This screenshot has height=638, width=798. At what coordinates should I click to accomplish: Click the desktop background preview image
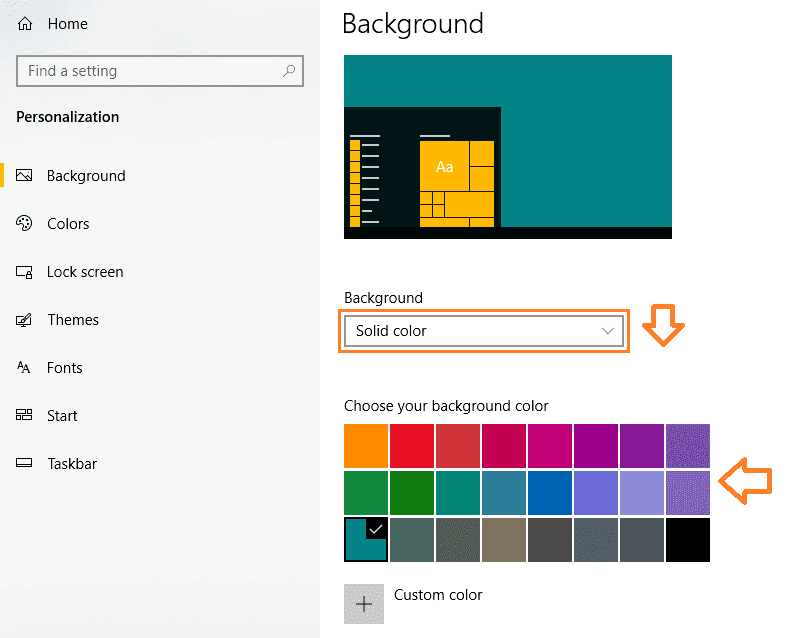click(508, 147)
